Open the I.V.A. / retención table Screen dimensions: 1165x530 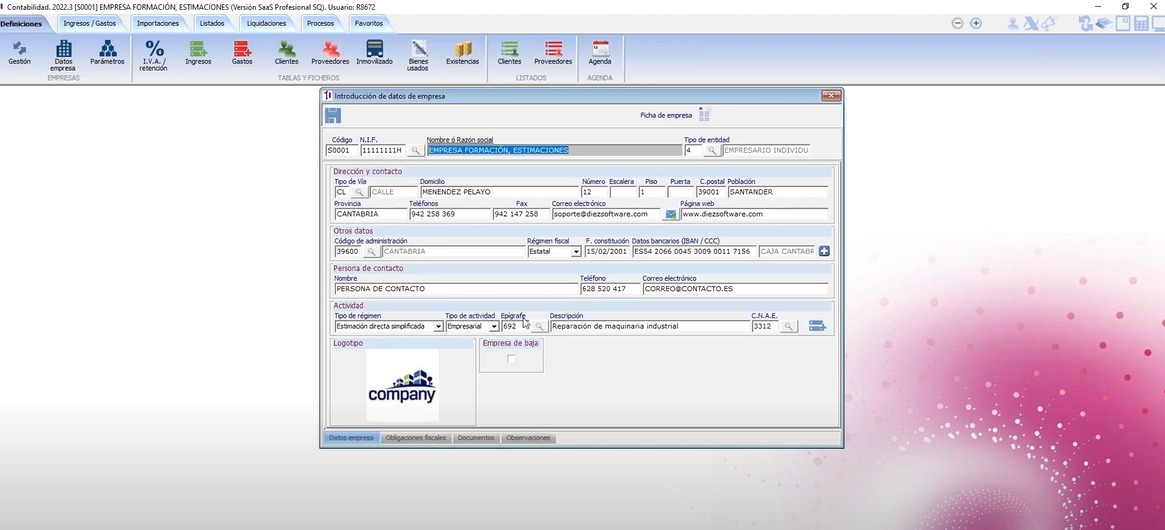[154, 56]
